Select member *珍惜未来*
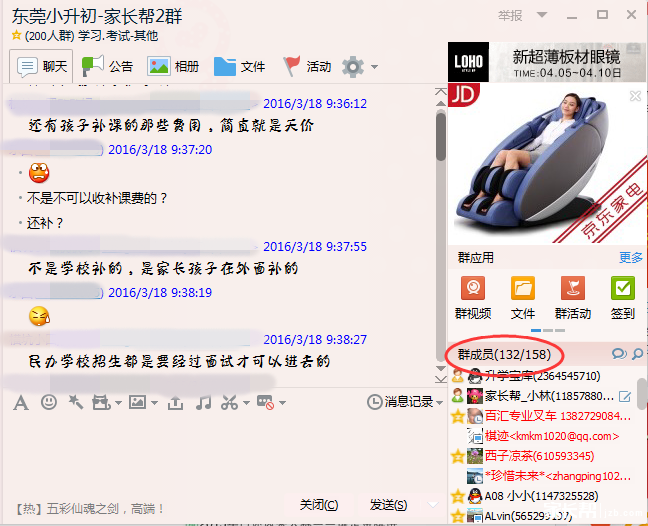The image size is (648, 526). (543, 476)
